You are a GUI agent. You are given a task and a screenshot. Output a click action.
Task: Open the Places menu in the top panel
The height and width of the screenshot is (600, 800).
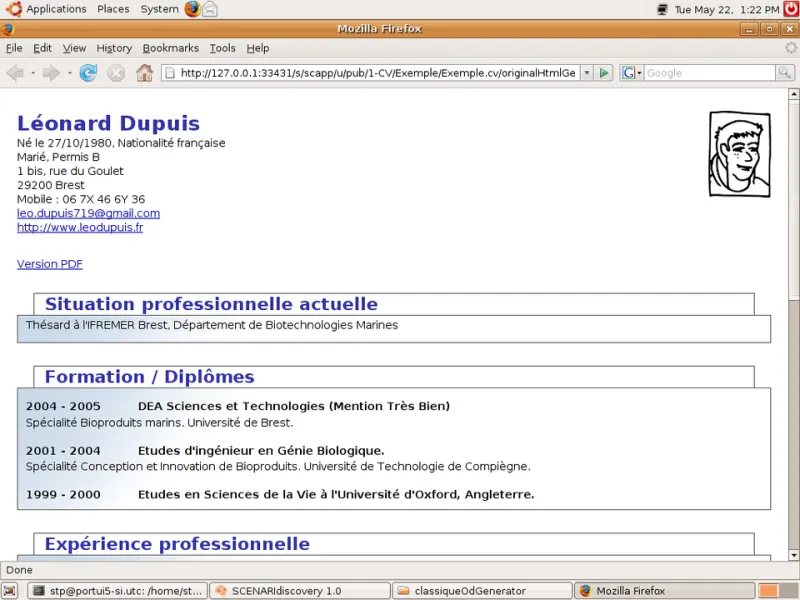(113, 9)
